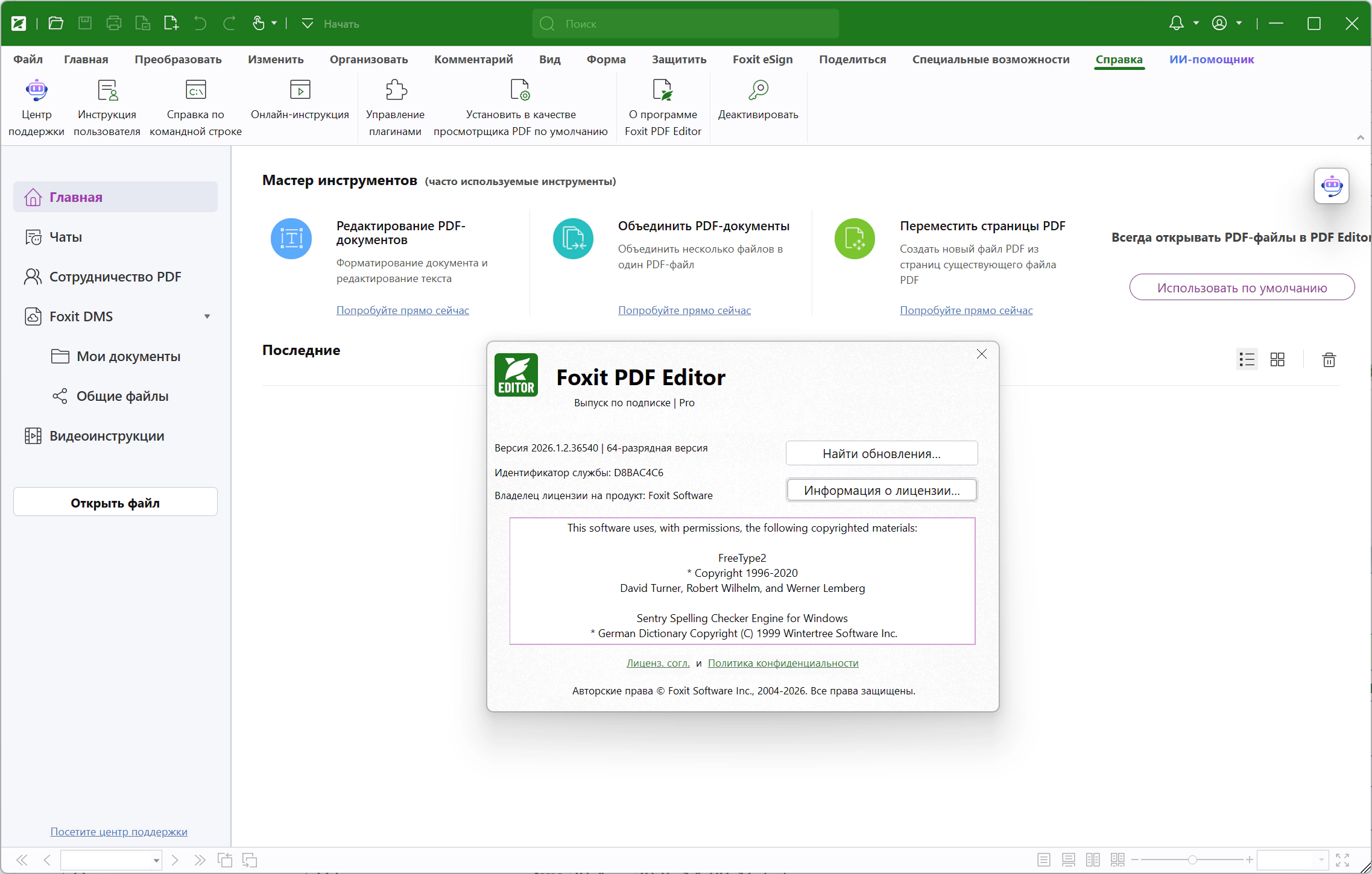
Task: Open the command line help icon
Action: (196, 90)
